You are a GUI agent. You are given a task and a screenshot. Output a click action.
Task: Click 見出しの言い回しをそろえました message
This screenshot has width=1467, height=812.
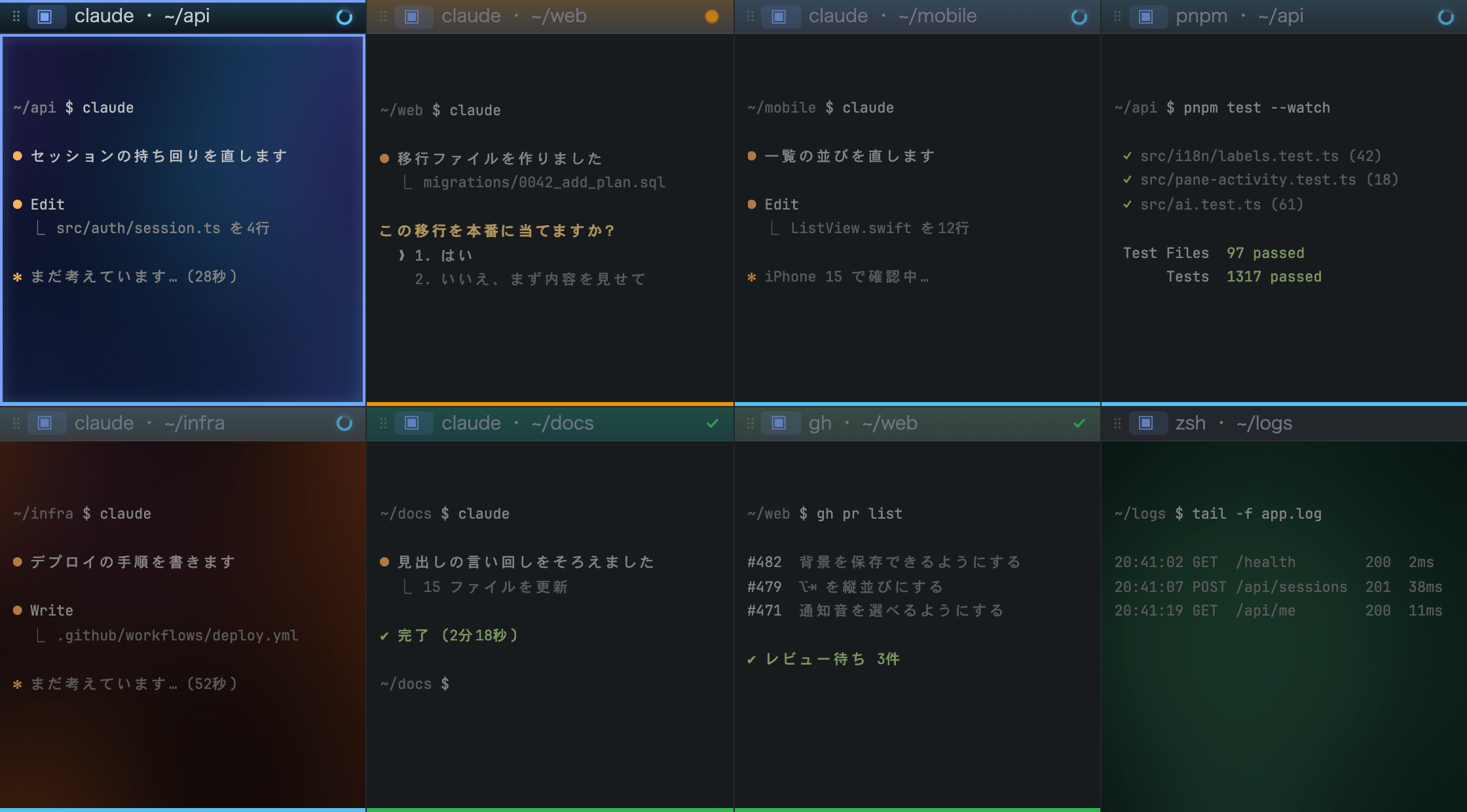526,562
